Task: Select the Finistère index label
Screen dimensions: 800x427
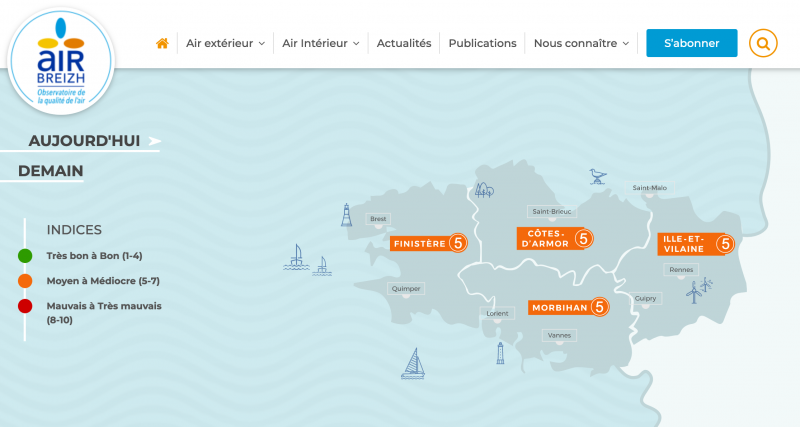Action: click(x=419, y=243)
